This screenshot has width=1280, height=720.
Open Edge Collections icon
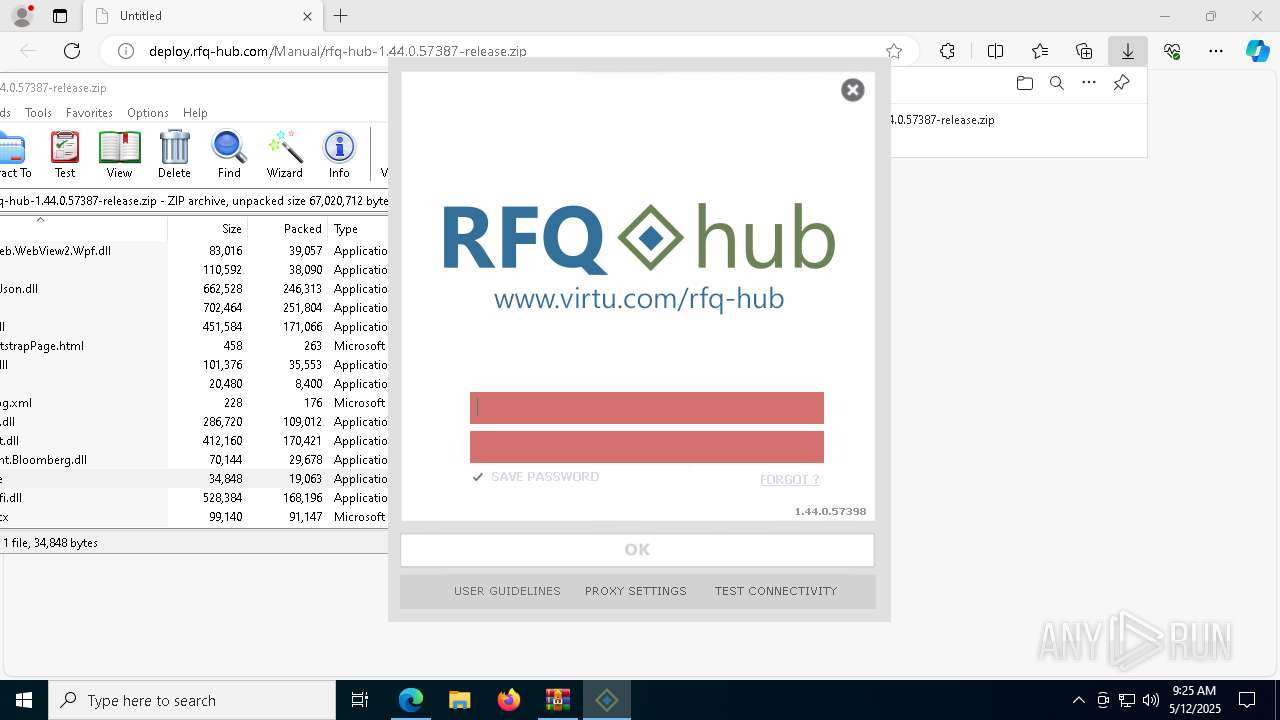click(x=1084, y=51)
